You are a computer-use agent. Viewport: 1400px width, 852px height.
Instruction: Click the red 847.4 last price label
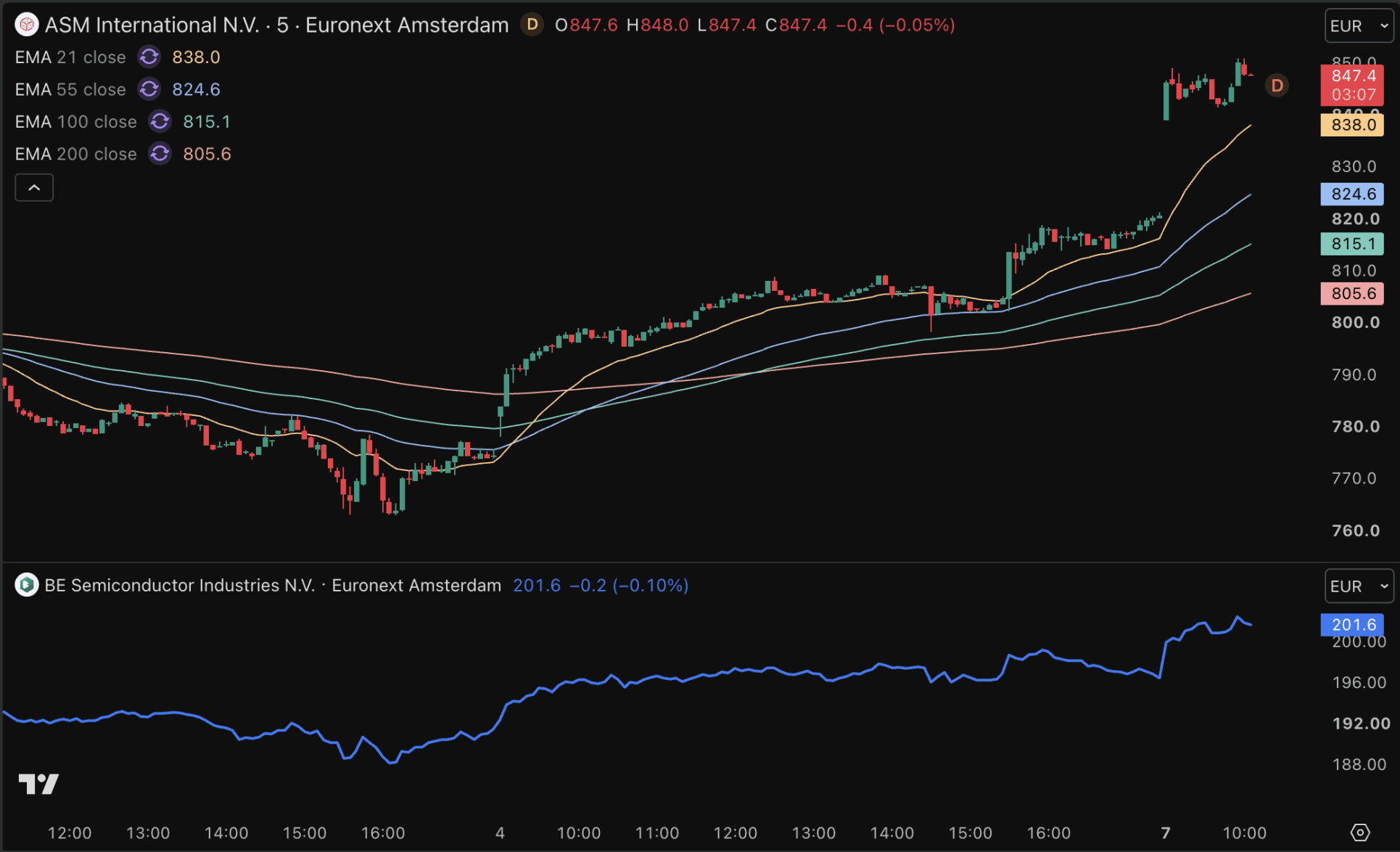point(1352,85)
